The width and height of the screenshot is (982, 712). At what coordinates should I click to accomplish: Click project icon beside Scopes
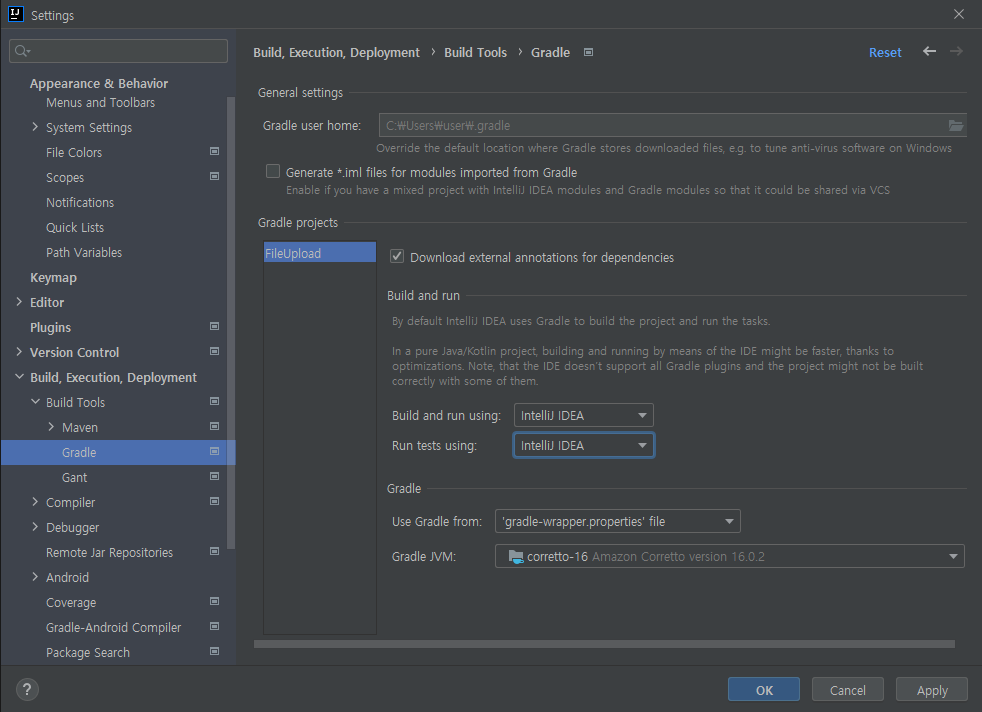tap(214, 177)
